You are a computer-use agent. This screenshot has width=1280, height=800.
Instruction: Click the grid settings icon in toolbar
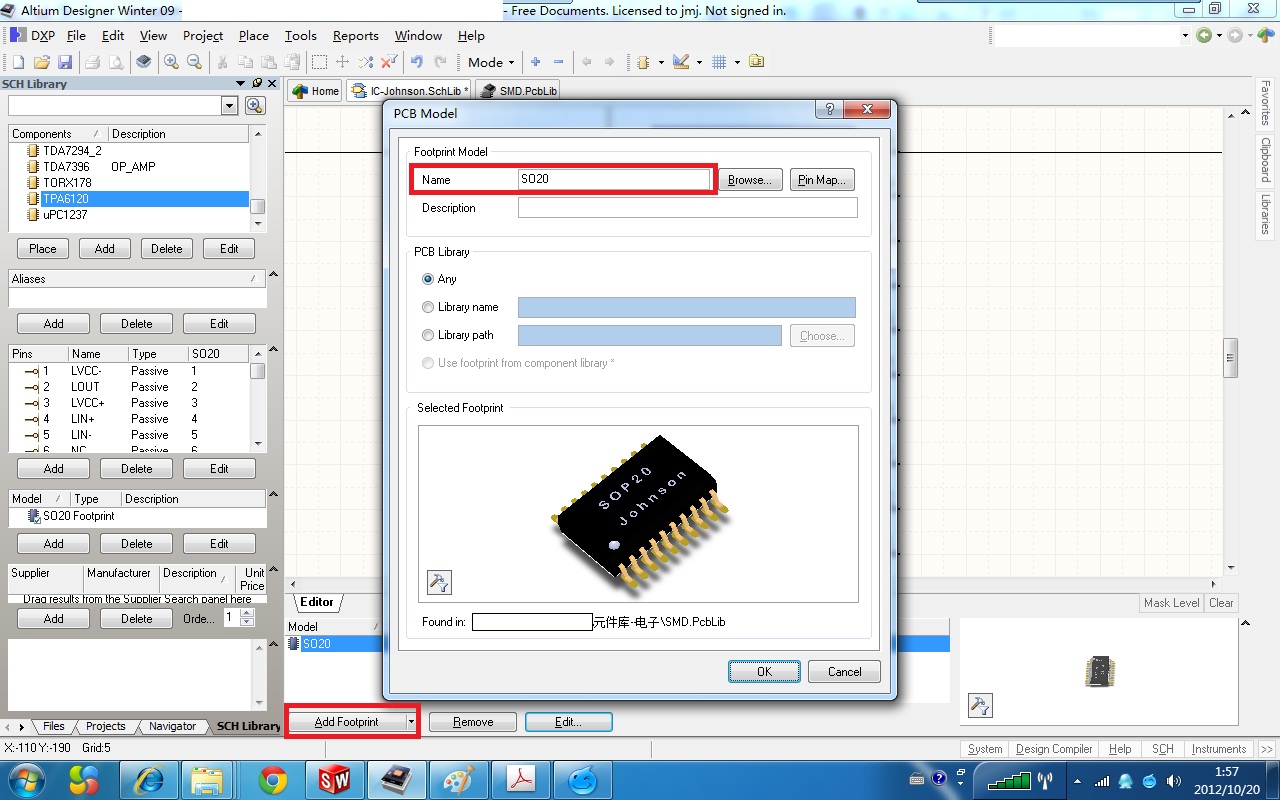click(719, 62)
